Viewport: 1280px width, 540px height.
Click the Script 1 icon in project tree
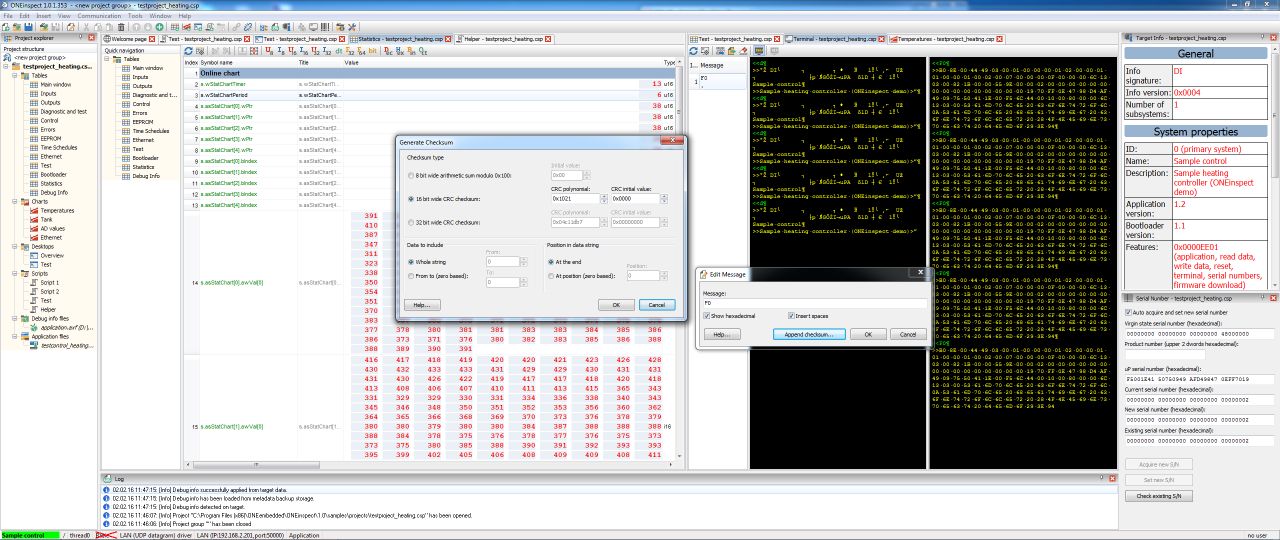click(x=34, y=282)
